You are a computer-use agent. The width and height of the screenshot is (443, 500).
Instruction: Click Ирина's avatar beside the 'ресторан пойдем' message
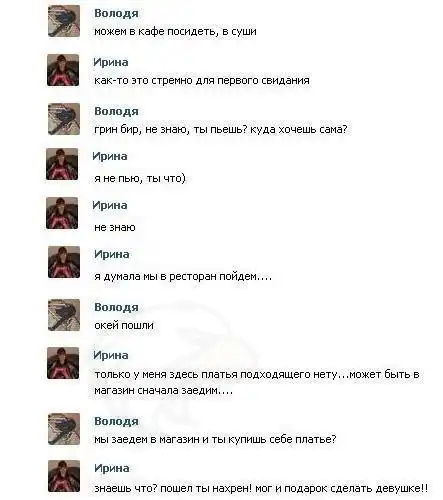coord(64,262)
